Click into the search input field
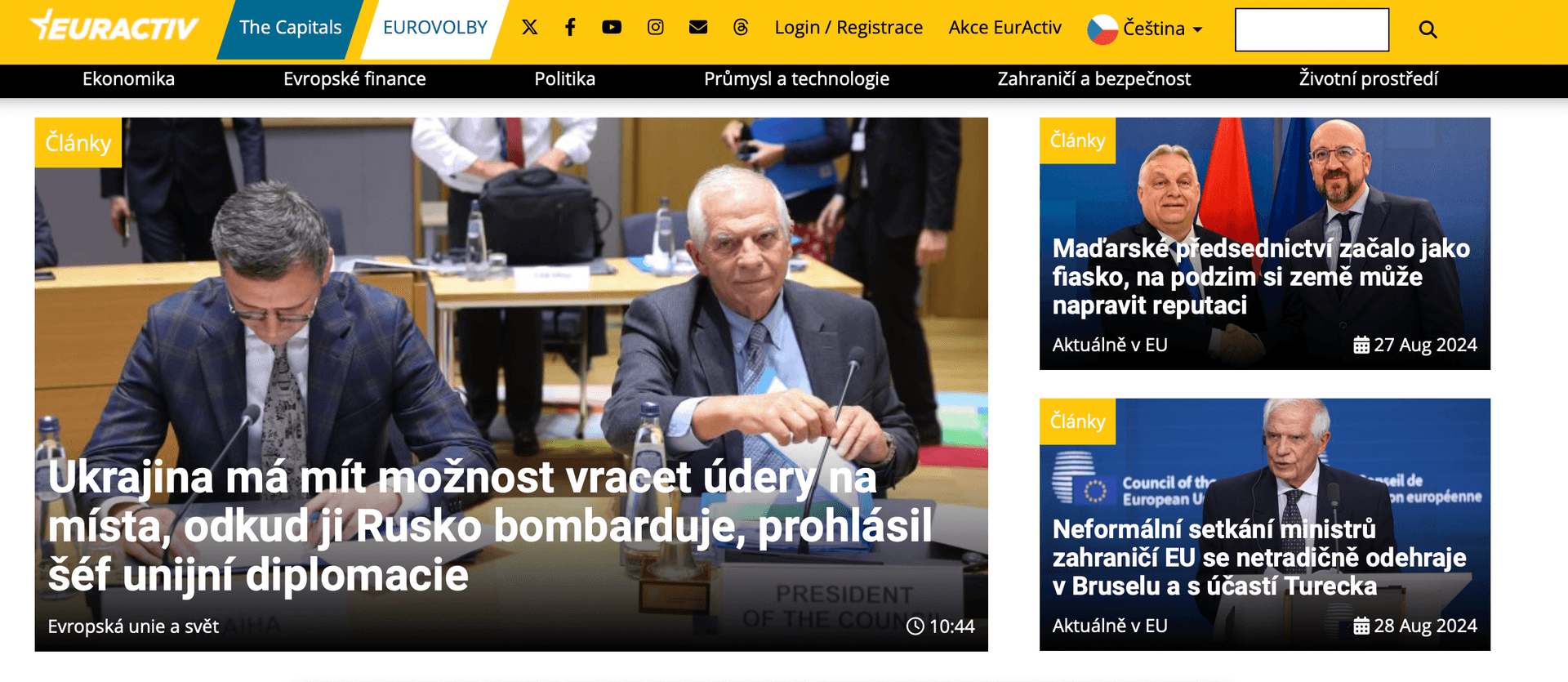The image size is (1568, 682). 1312,29
